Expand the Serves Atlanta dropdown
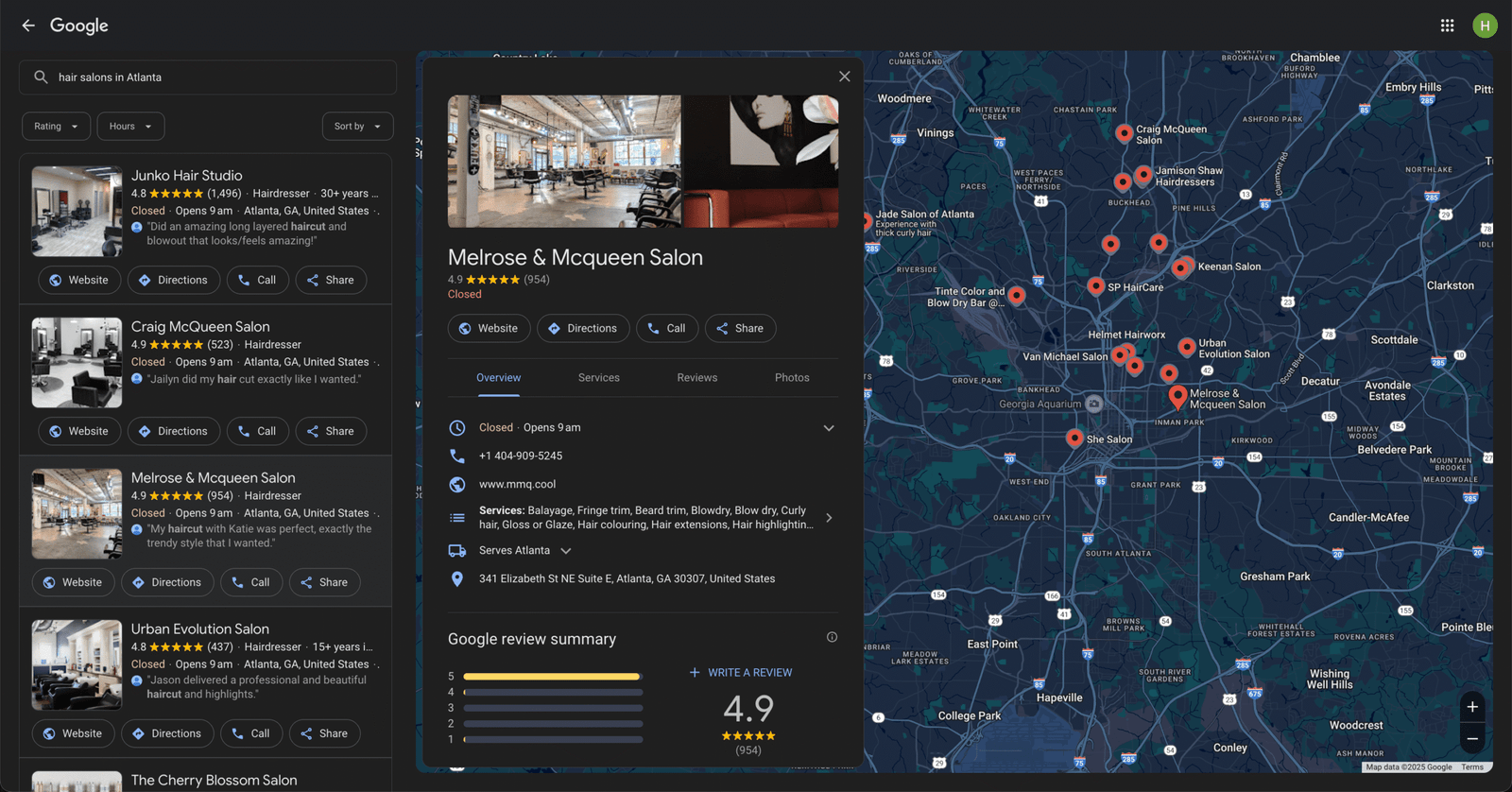Viewport: 1512px width, 792px height. (566, 551)
